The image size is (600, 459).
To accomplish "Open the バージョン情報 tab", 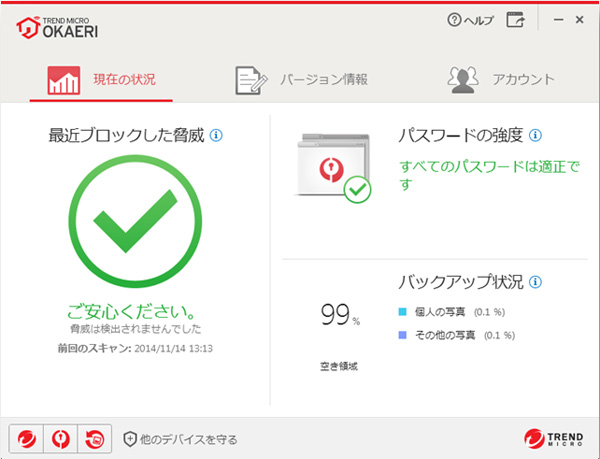I will point(302,80).
